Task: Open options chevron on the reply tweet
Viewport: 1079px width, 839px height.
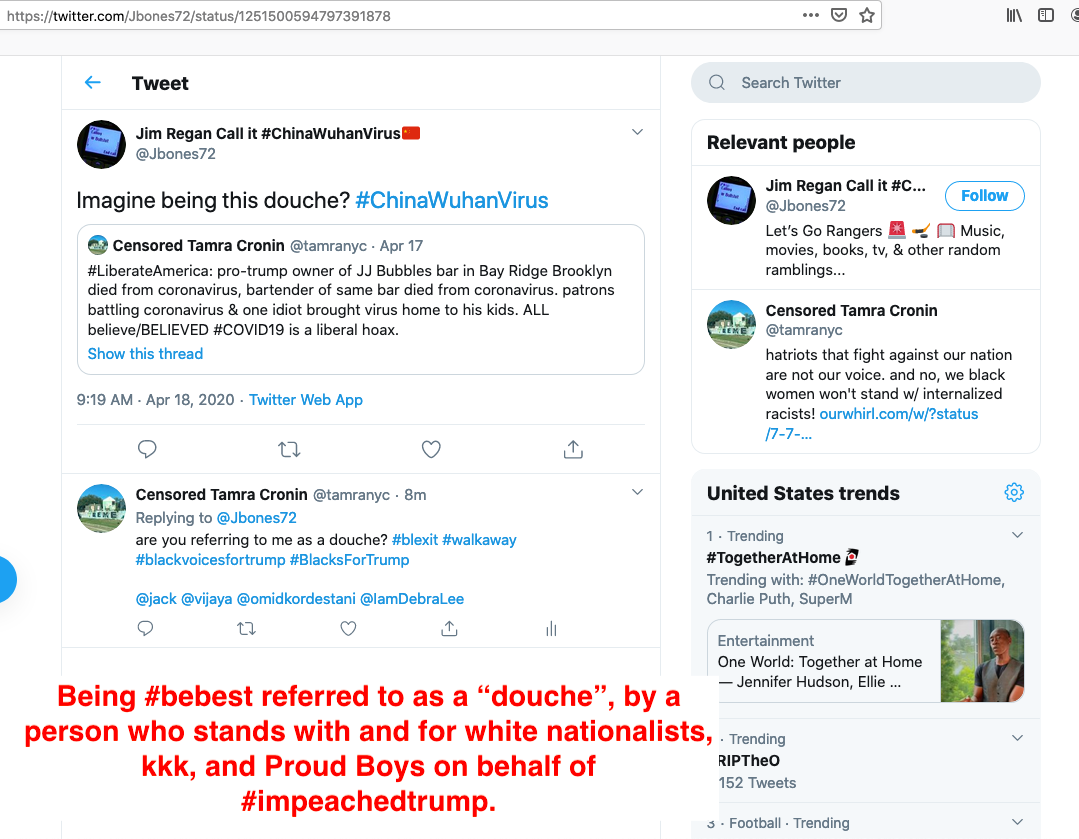Action: click(x=638, y=492)
